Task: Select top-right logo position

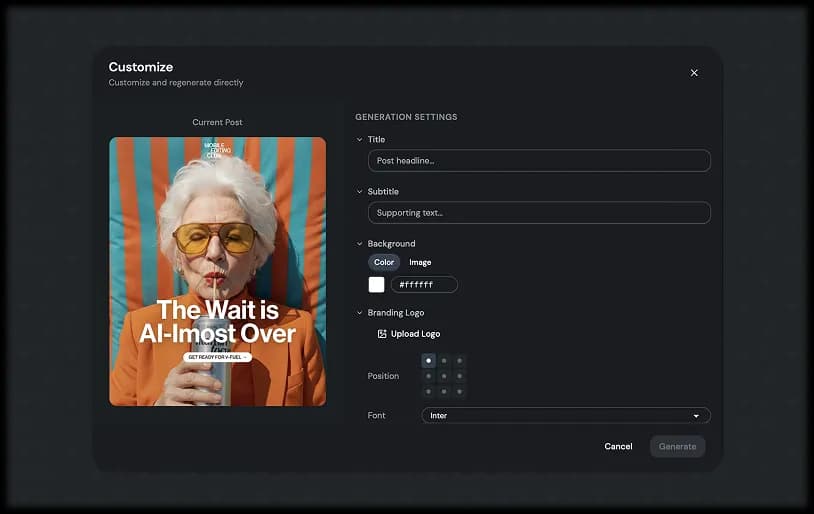Action: pyautogui.click(x=459, y=360)
